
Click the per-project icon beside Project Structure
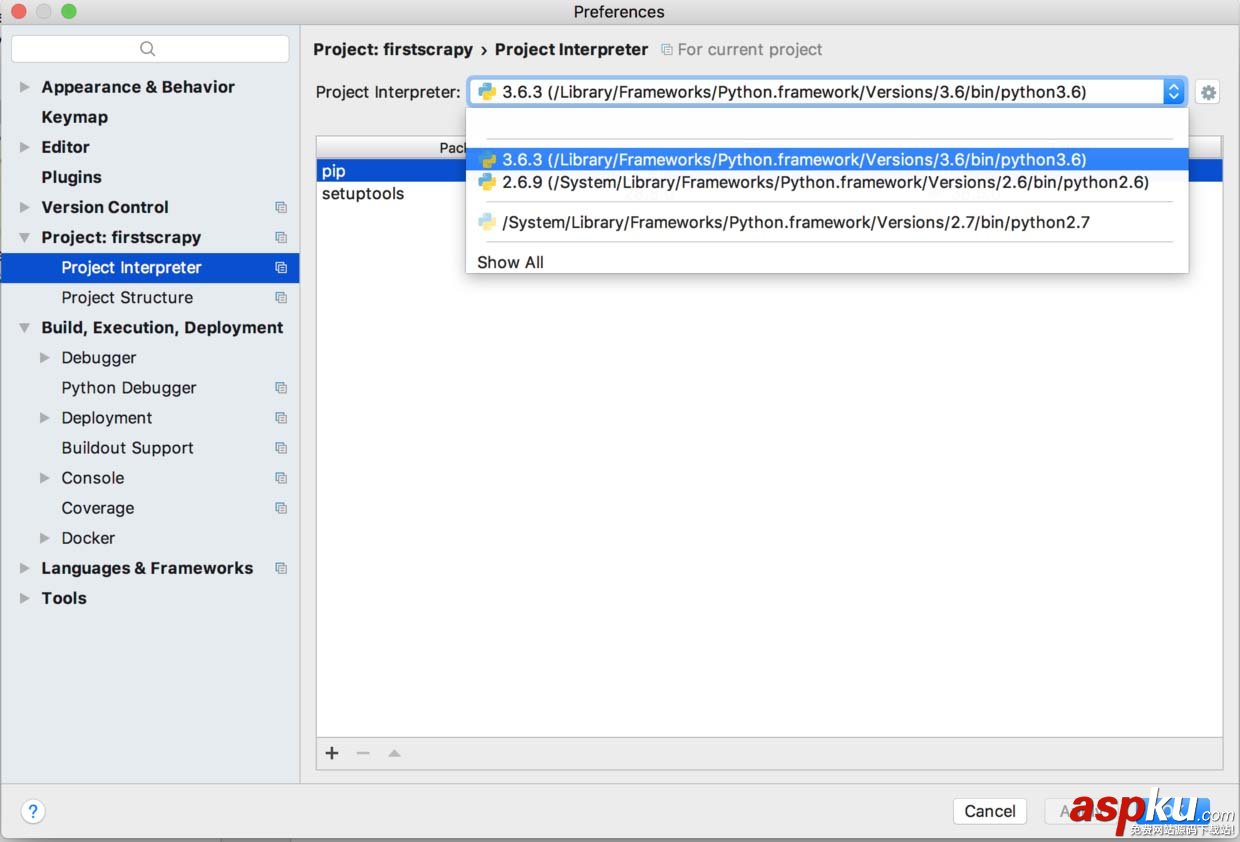tap(281, 298)
